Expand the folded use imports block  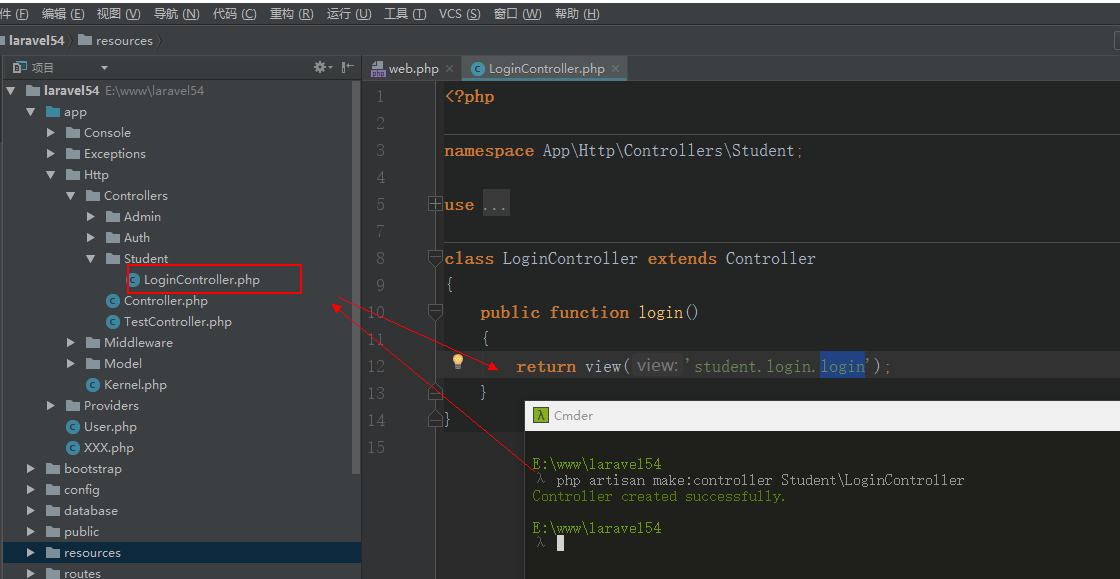[x=435, y=204]
